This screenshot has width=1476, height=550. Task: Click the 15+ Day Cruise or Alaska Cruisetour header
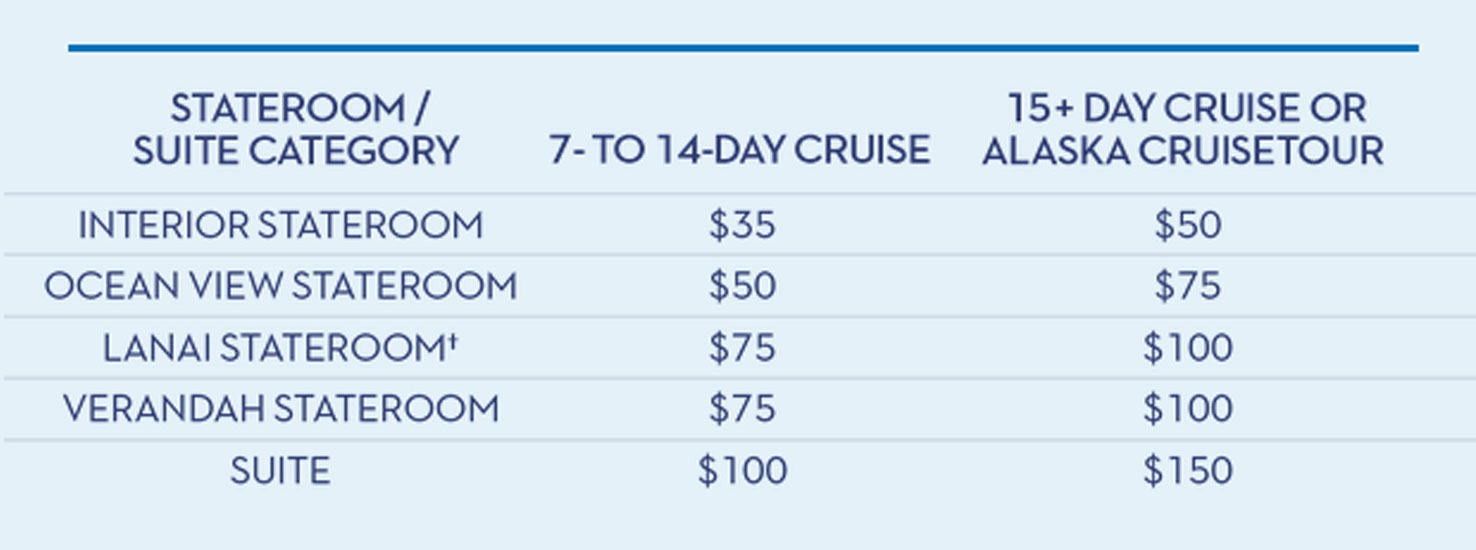click(x=1183, y=129)
